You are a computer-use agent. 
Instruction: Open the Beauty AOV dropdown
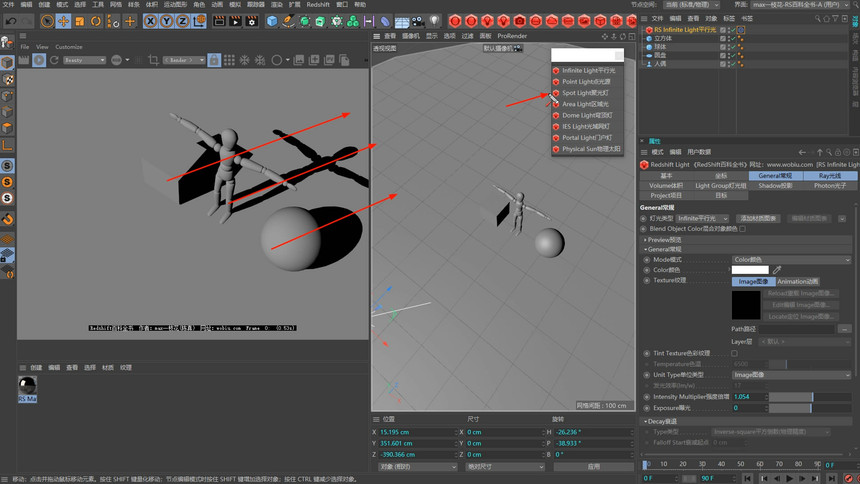[84, 60]
